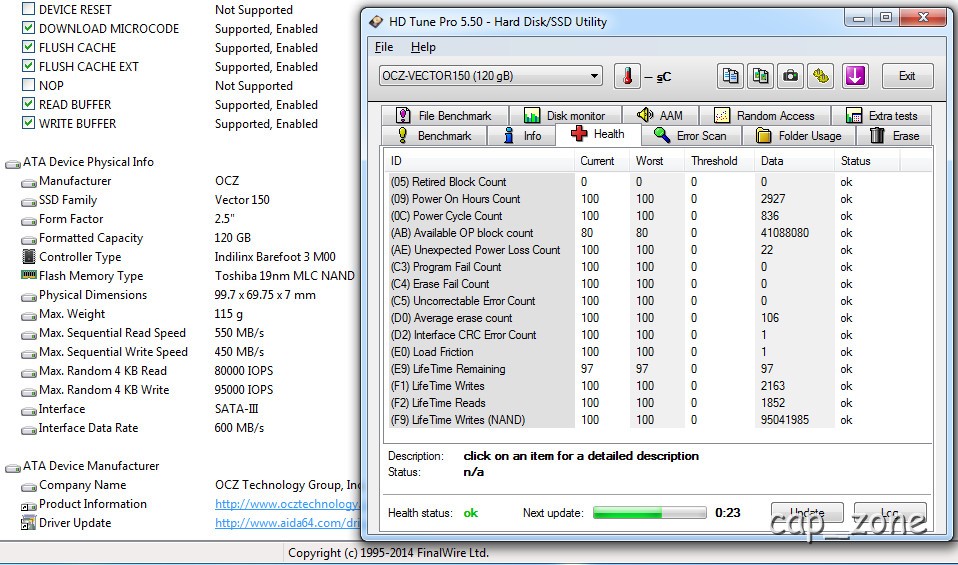This screenshot has width=958, height=565.
Task: Click the Exit button in HD Tune
Action: 907,76
